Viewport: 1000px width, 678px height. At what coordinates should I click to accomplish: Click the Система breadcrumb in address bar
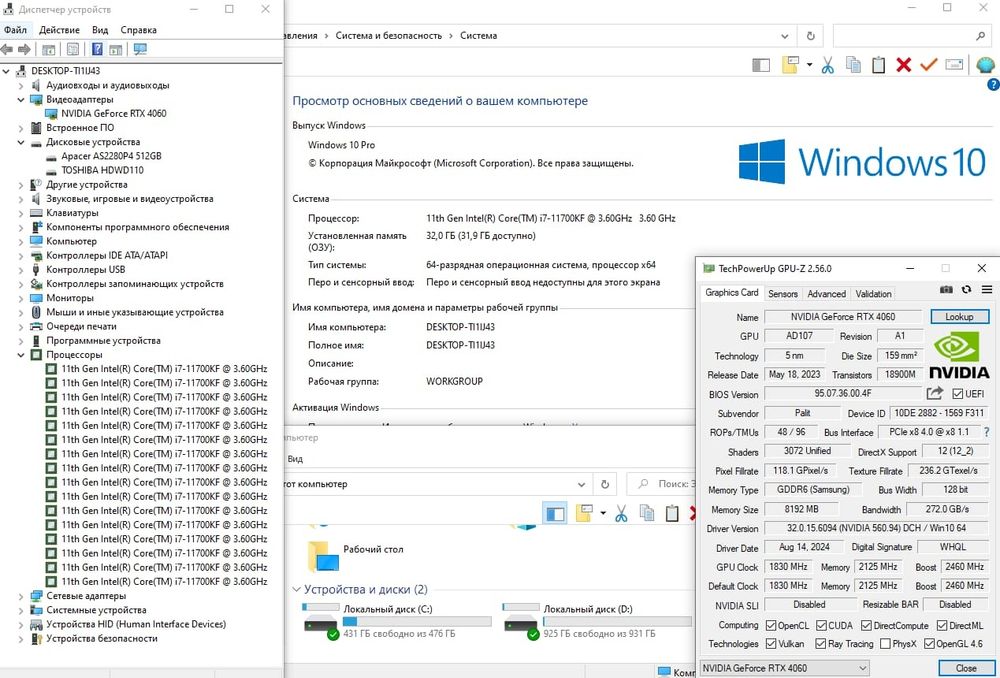[478, 36]
